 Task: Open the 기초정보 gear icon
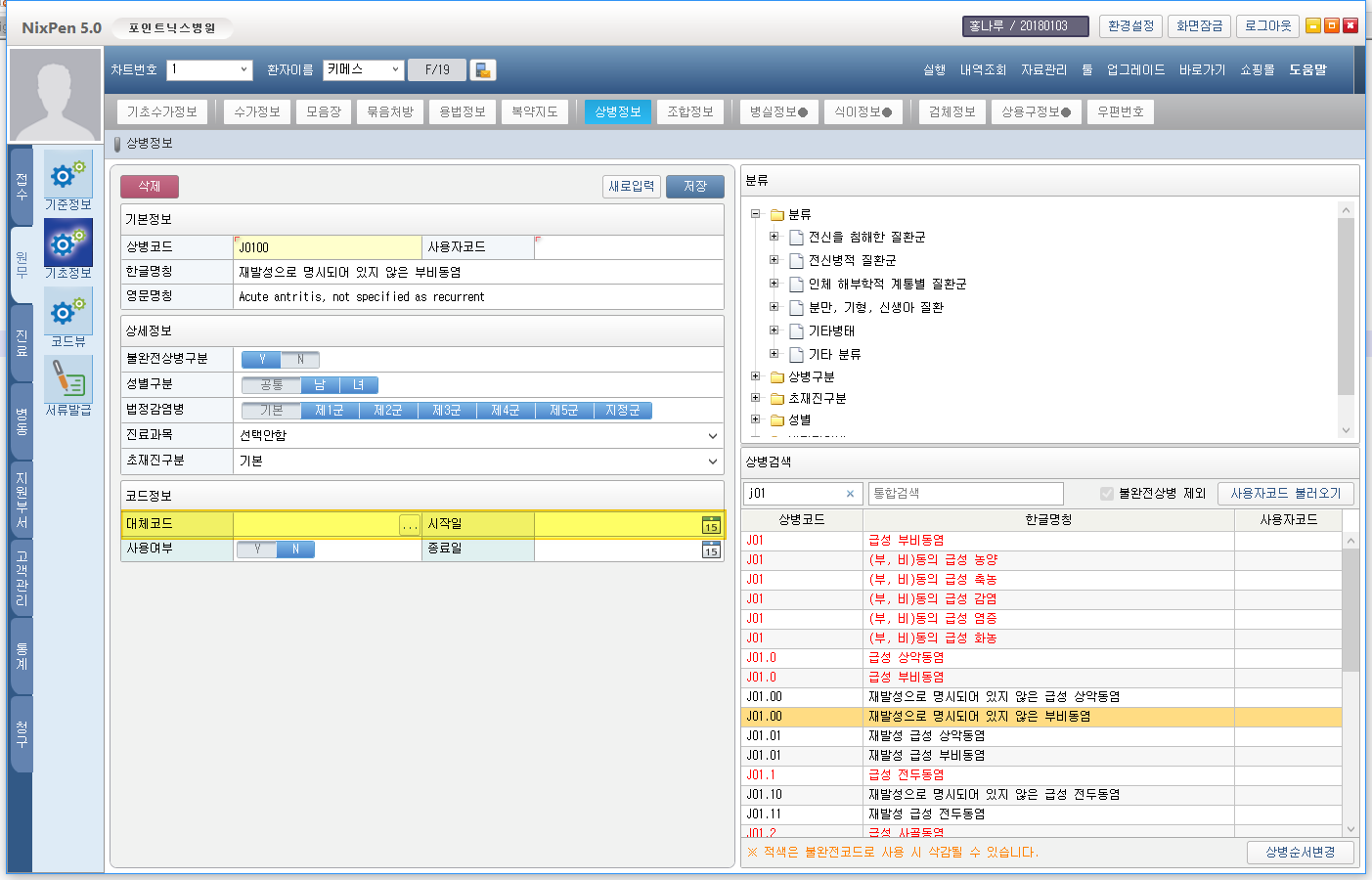pyautogui.click(x=67, y=242)
